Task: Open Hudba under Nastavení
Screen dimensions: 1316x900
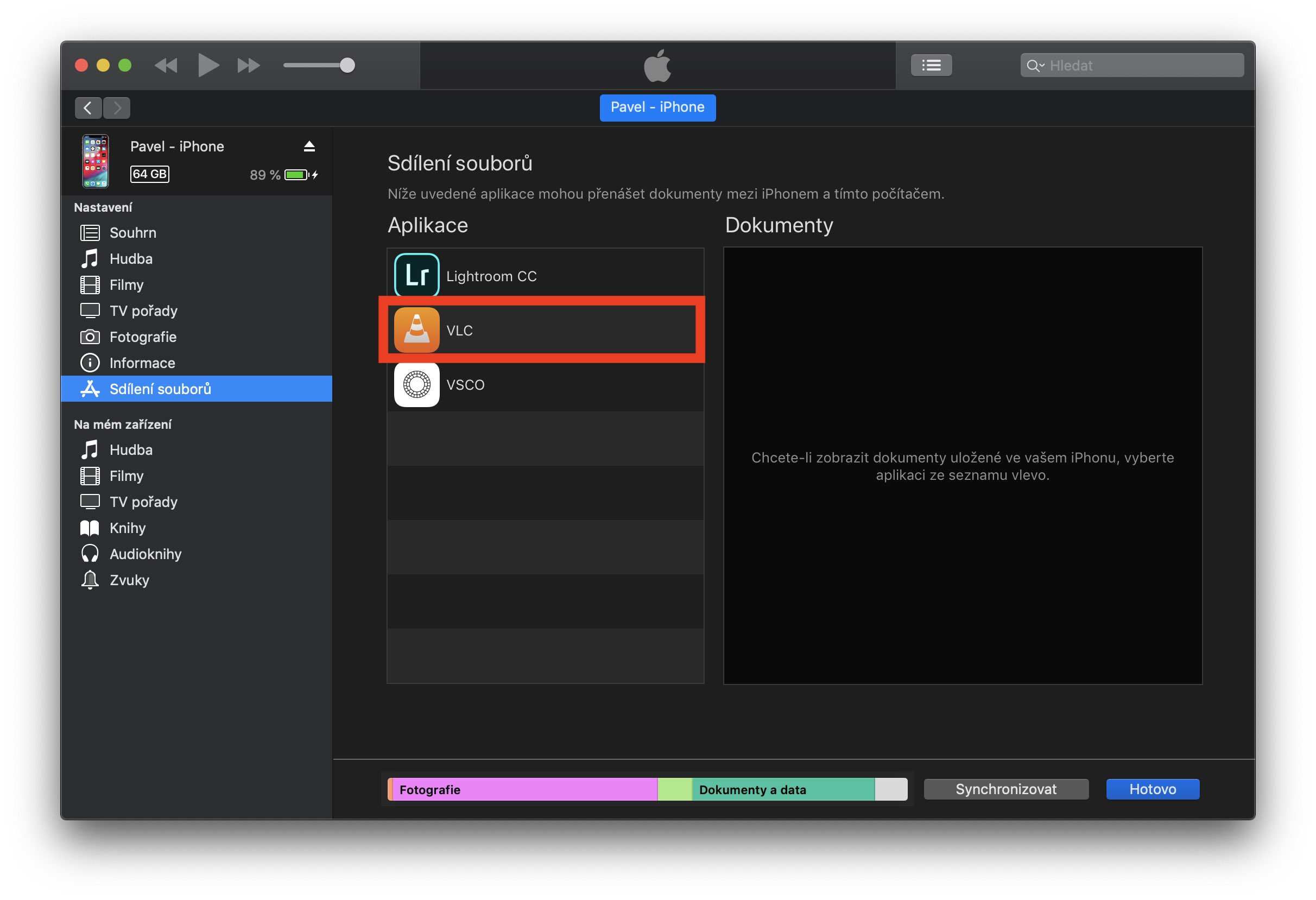Action: pyautogui.click(x=196, y=259)
